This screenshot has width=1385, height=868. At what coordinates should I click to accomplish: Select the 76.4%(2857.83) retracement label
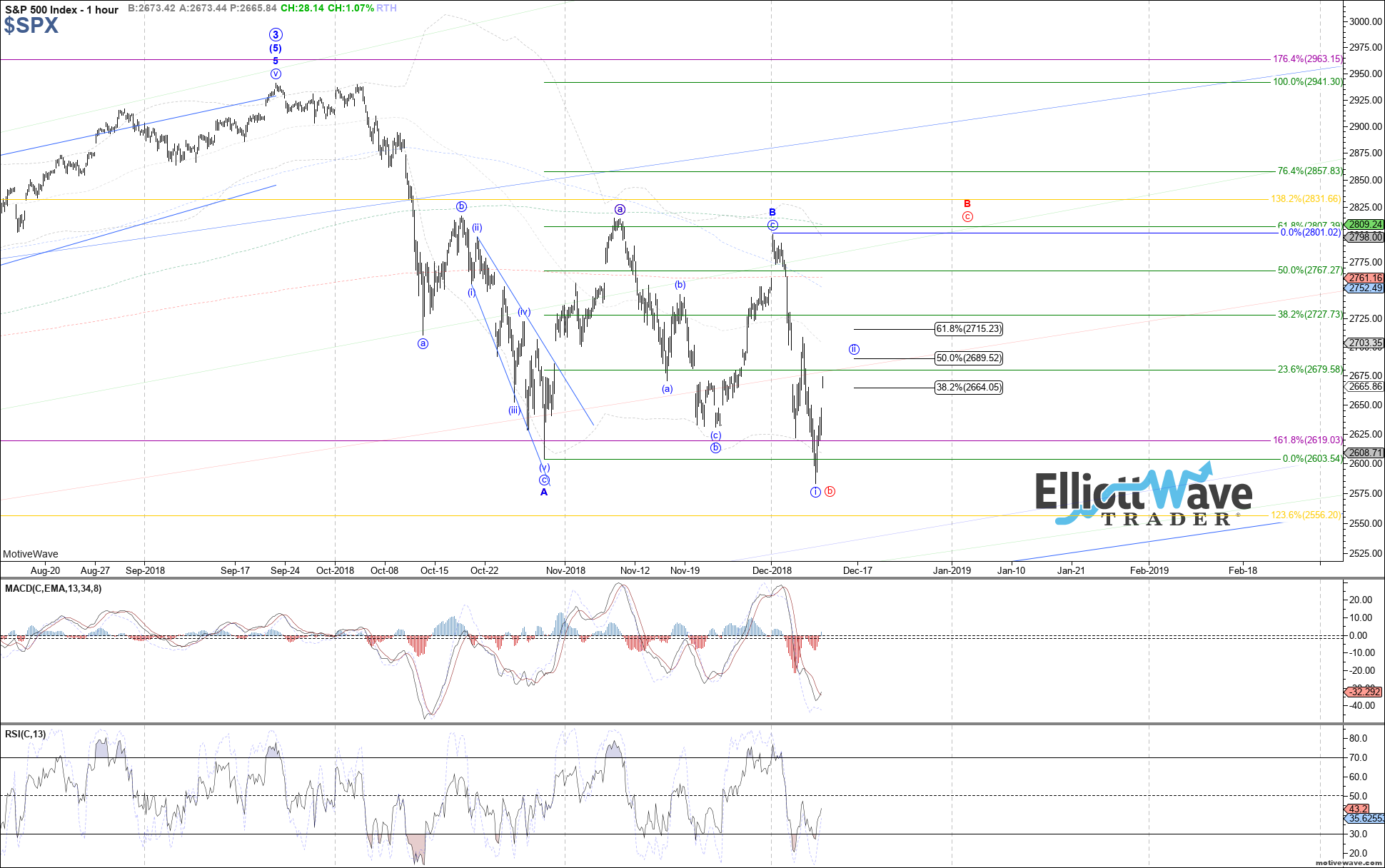tap(1309, 171)
